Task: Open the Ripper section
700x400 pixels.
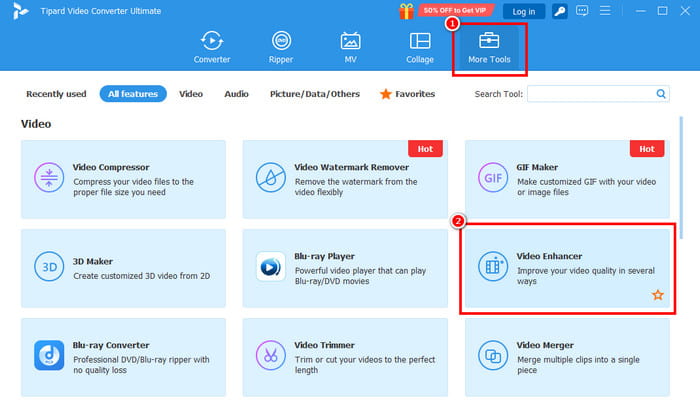Action: [x=281, y=47]
